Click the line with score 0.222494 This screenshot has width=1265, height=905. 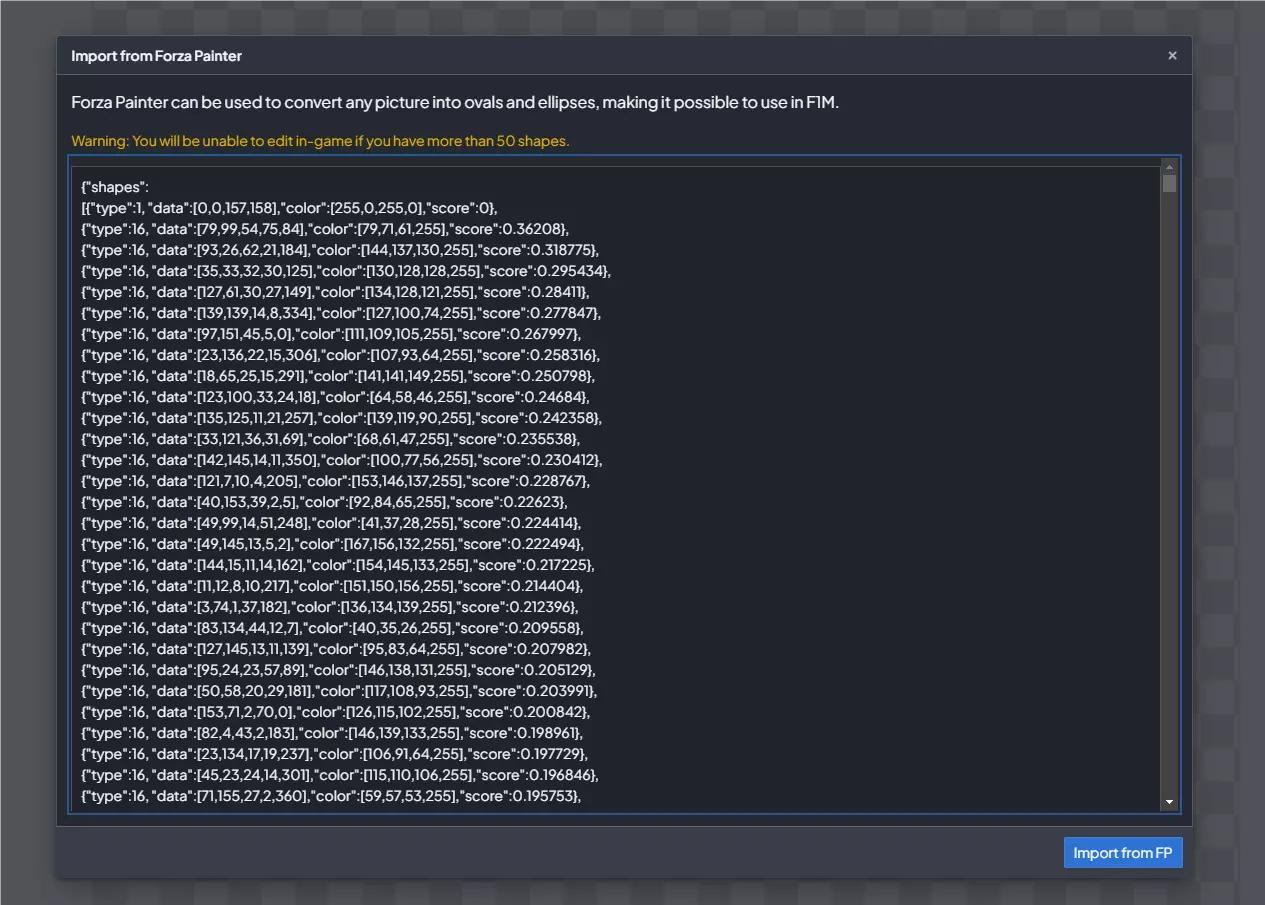[x=333, y=544]
